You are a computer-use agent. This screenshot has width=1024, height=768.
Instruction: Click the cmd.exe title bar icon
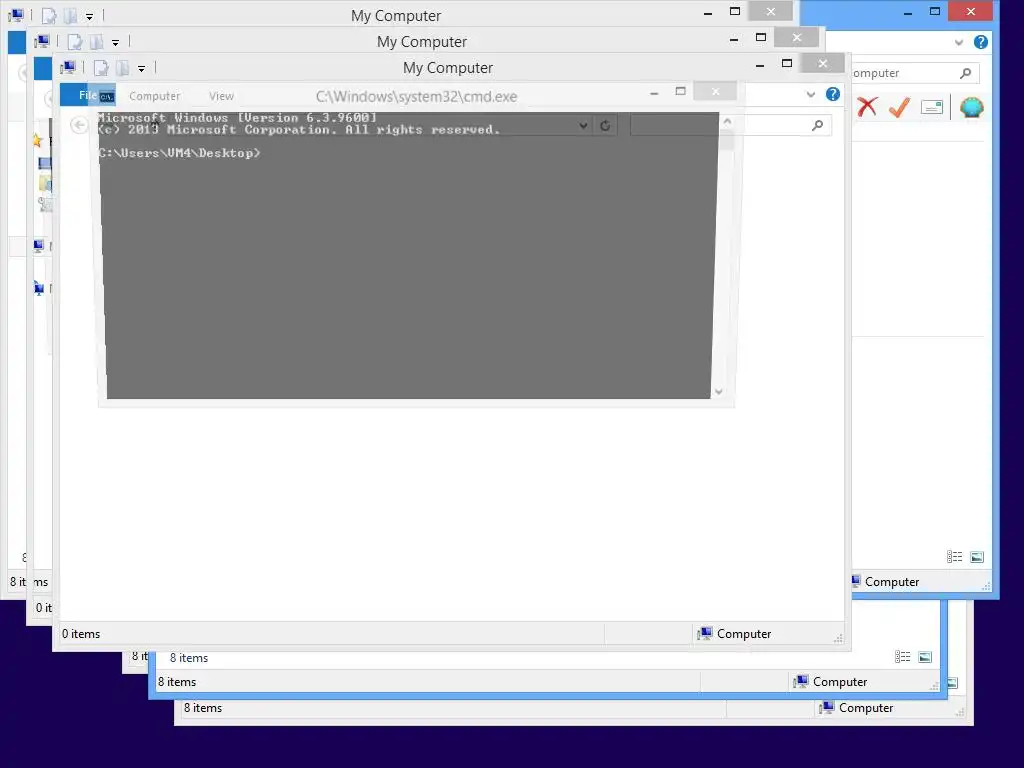tap(106, 97)
